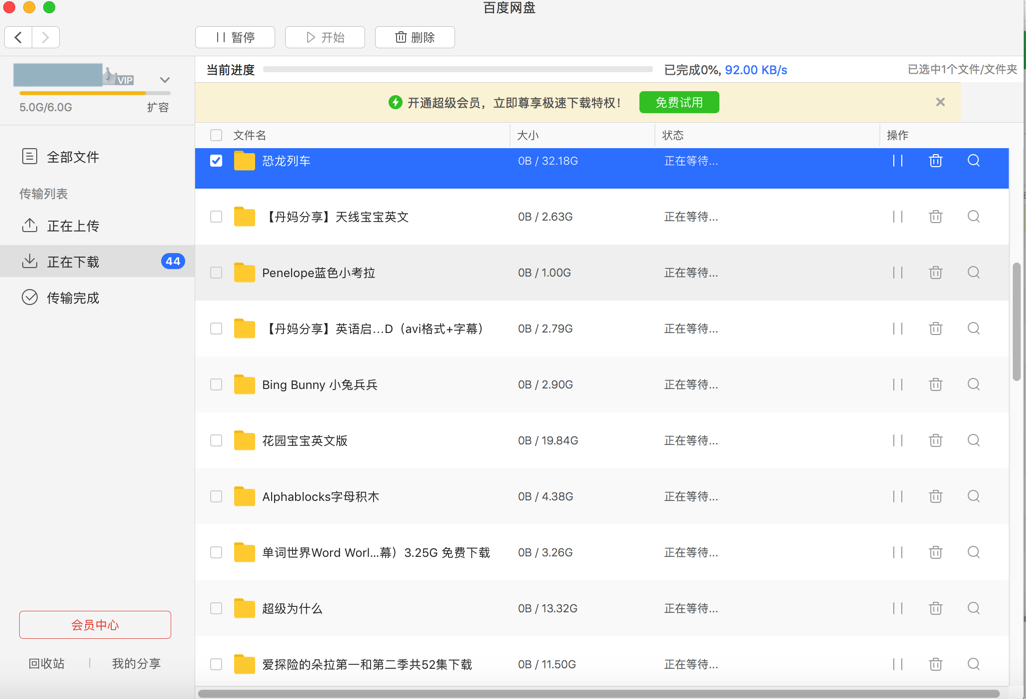Open 会员中心
The image size is (1026, 699).
(95, 625)
